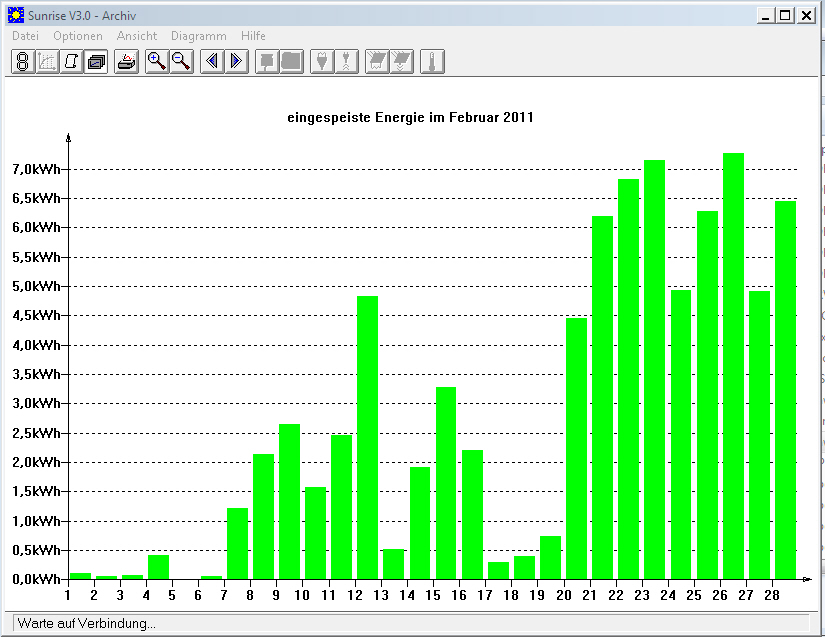The width and height of the screenshot is (825, 637).
Task: Minimize the Sunrise window
Action: click(766, 15)
